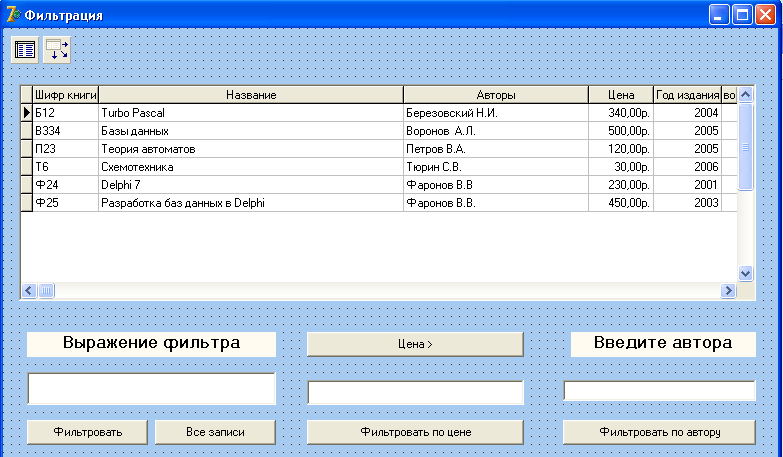The width and height of the screenshot is (783, 457).
Task: Click the grid's vertical scrollbar thumb
Action: click(745, 147)
